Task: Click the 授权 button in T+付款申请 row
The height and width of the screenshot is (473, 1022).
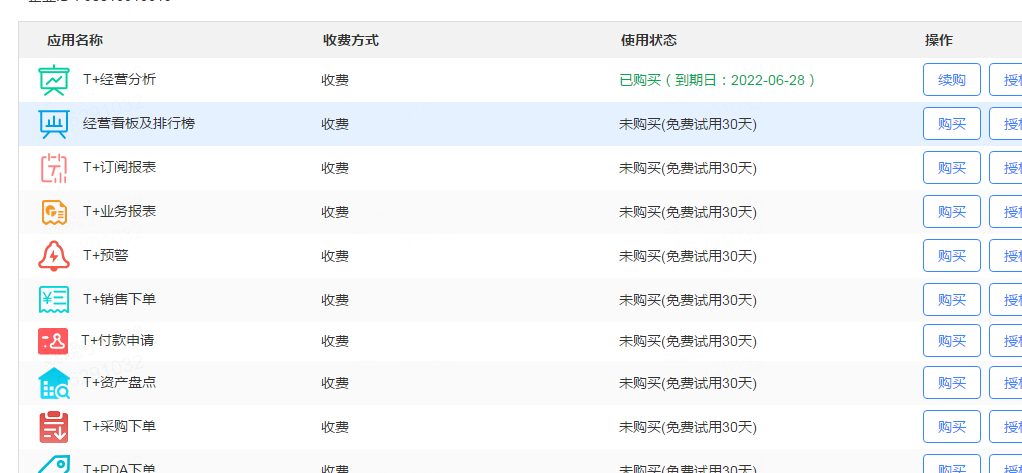Action: coord(1006,341)
